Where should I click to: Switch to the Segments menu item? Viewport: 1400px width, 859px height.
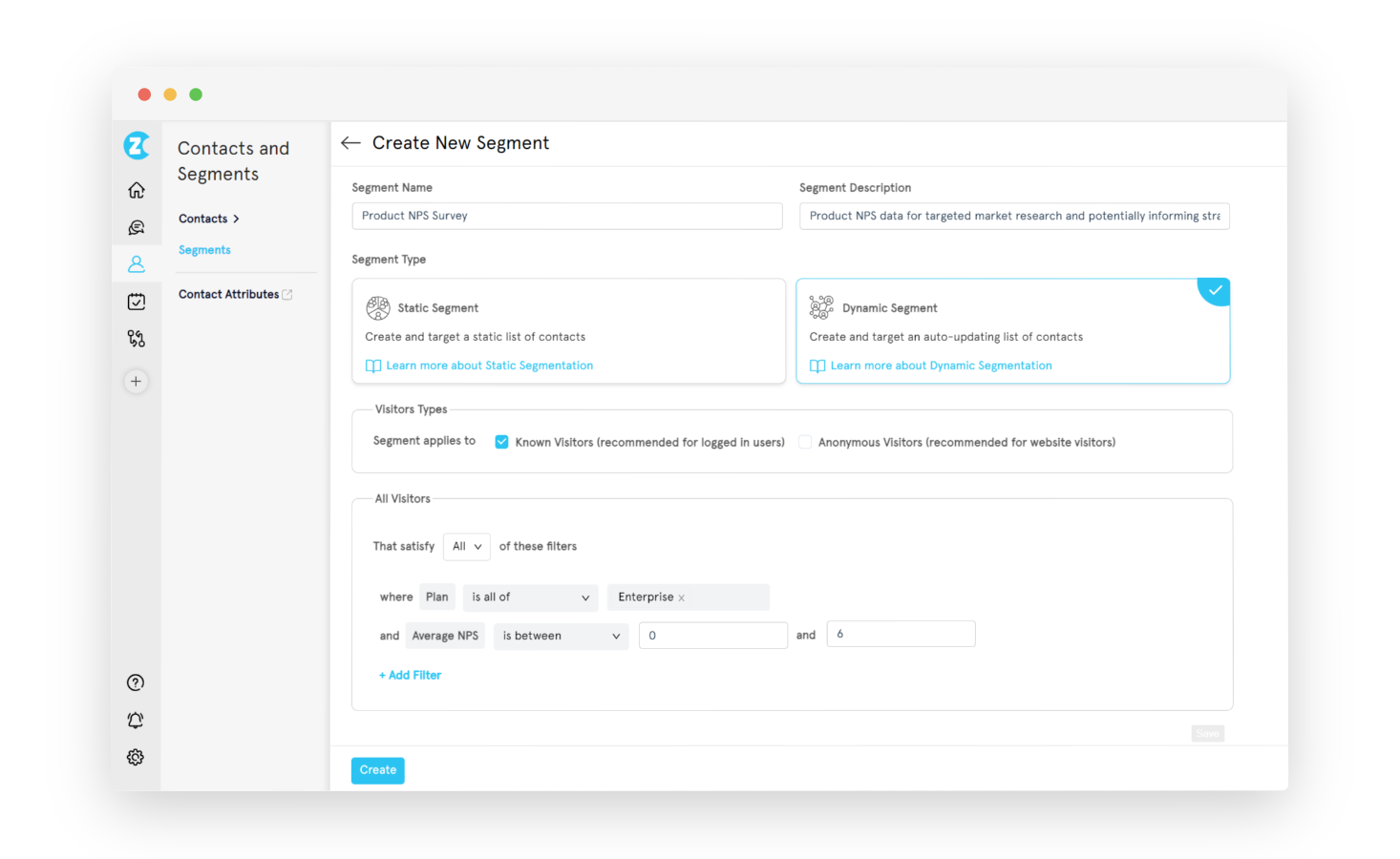coord(204,250)
